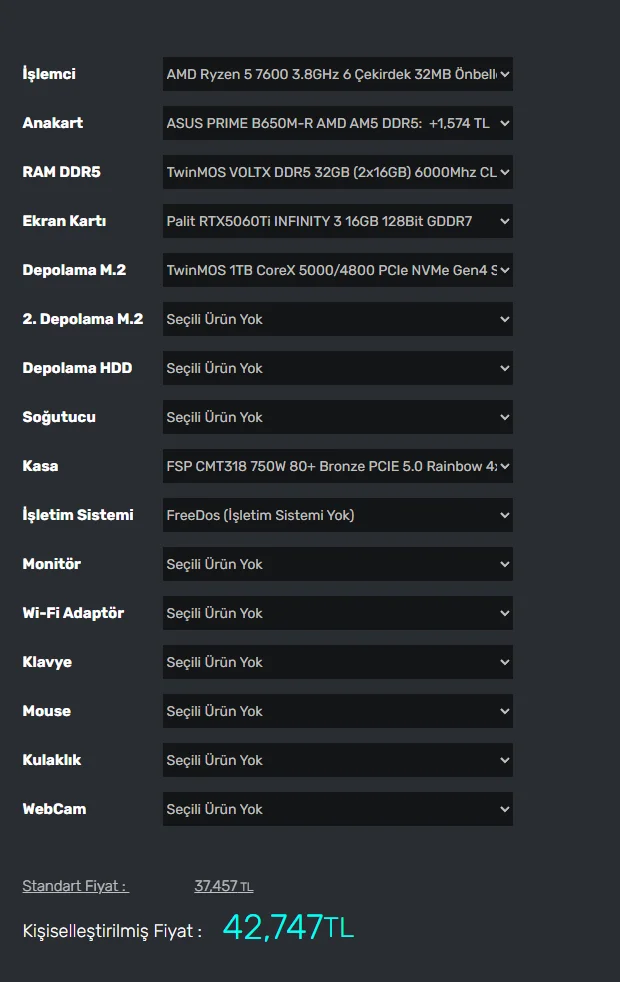Click the Monitör label

click(x=51, y=564)
